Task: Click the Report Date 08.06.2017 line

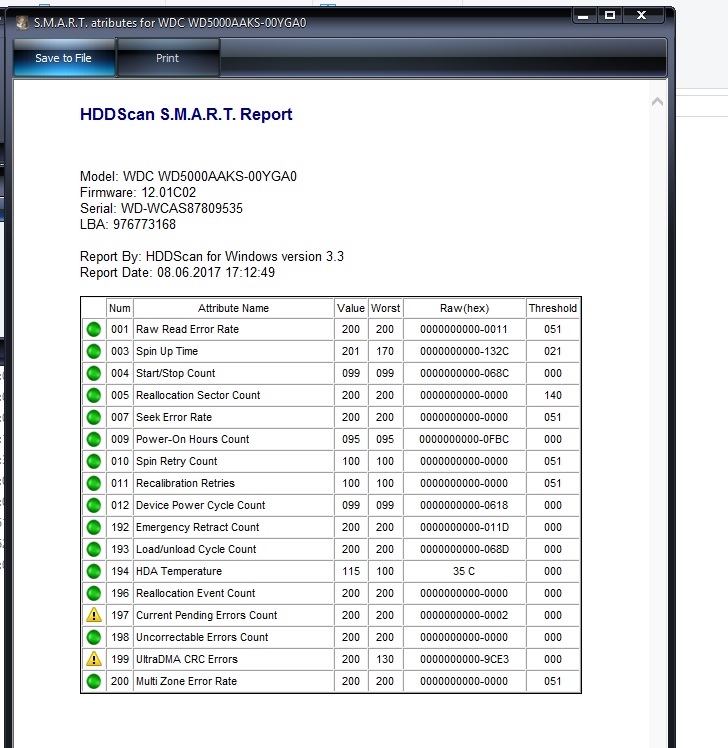Action: [177, 272]
